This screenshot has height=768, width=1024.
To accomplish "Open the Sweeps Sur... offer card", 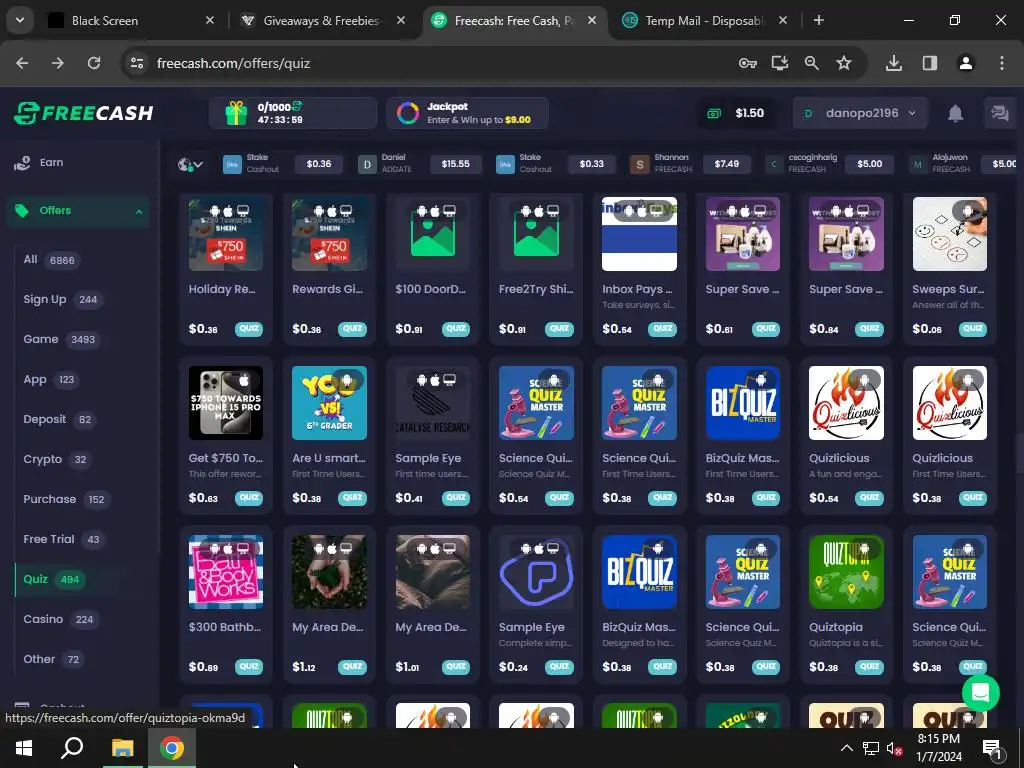I will point(950,267).
